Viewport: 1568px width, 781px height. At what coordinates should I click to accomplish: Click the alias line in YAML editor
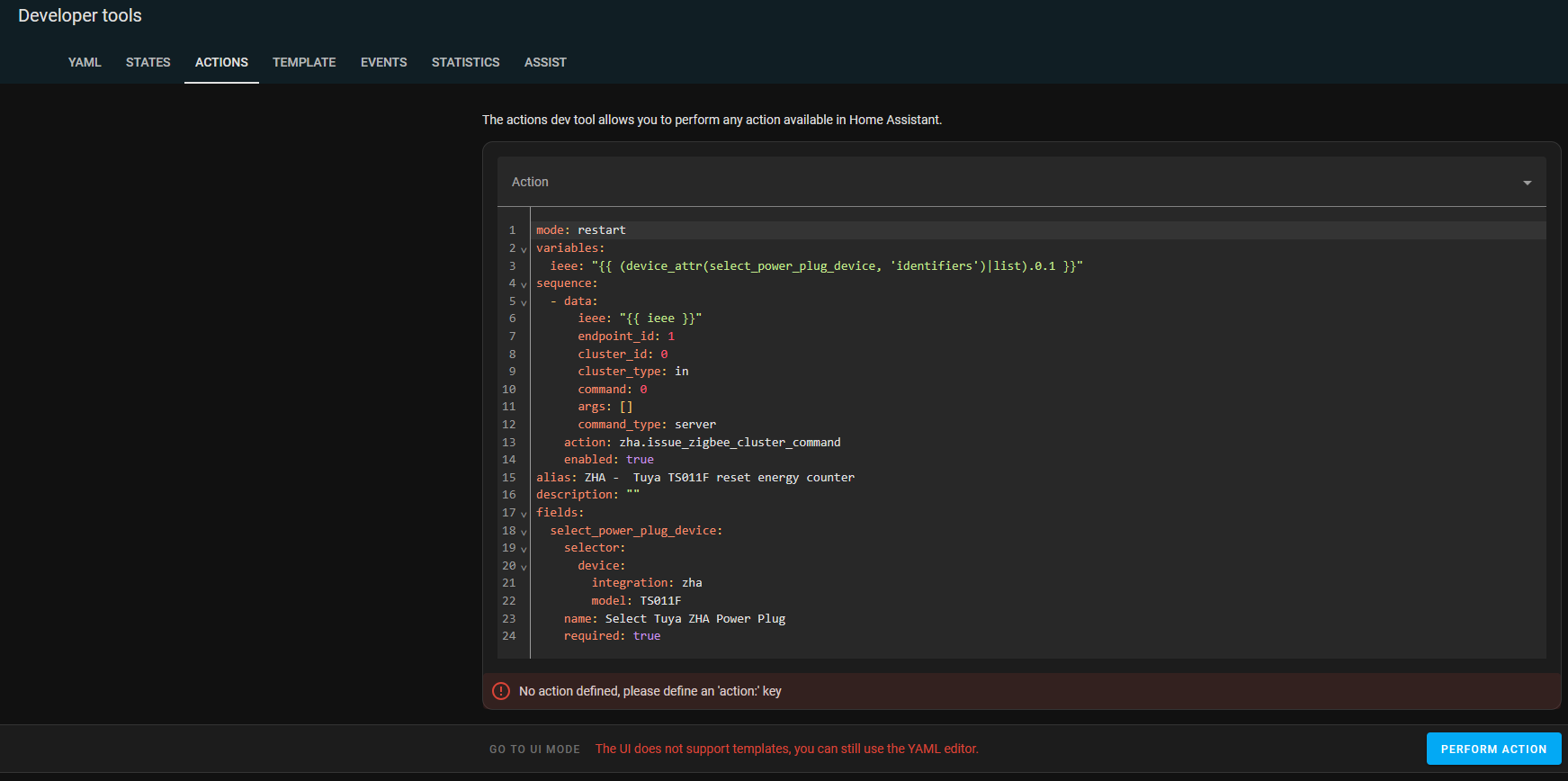click(694, 478)
